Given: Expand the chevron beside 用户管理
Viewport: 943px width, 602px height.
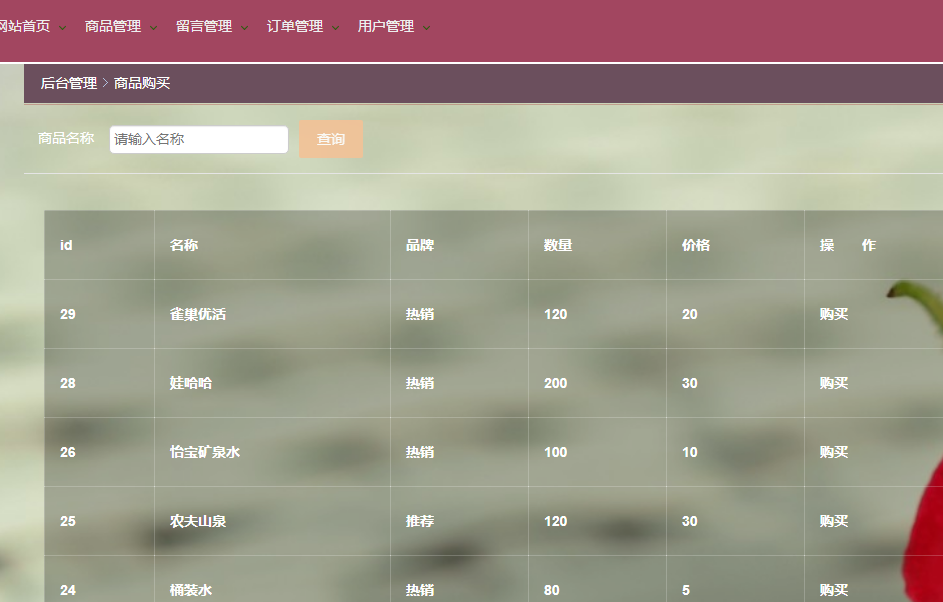Looking at the screenshot, I should [x=426, y=28].
